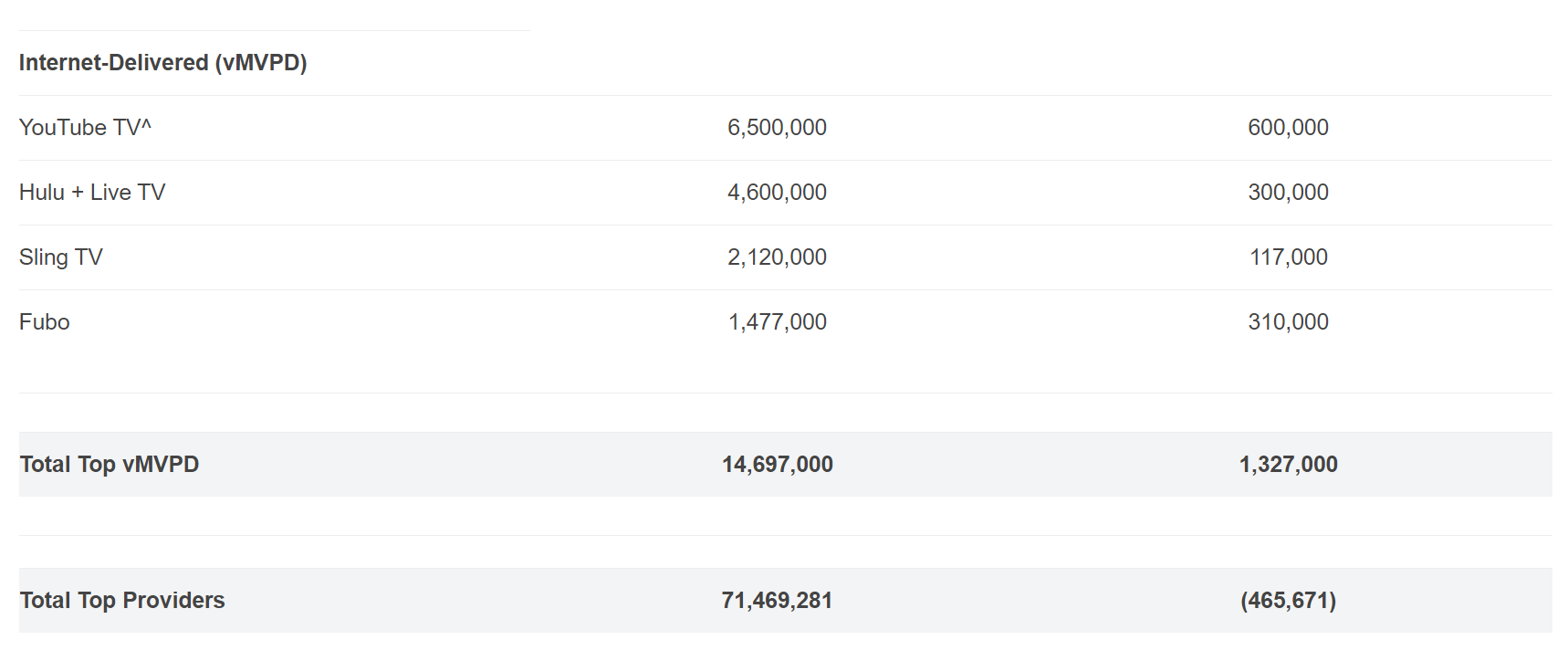This screenshot has height=661, width=1568.
Task: Click Sling TV subscribers 2,120,000
Action: click(x=777, y=257)
